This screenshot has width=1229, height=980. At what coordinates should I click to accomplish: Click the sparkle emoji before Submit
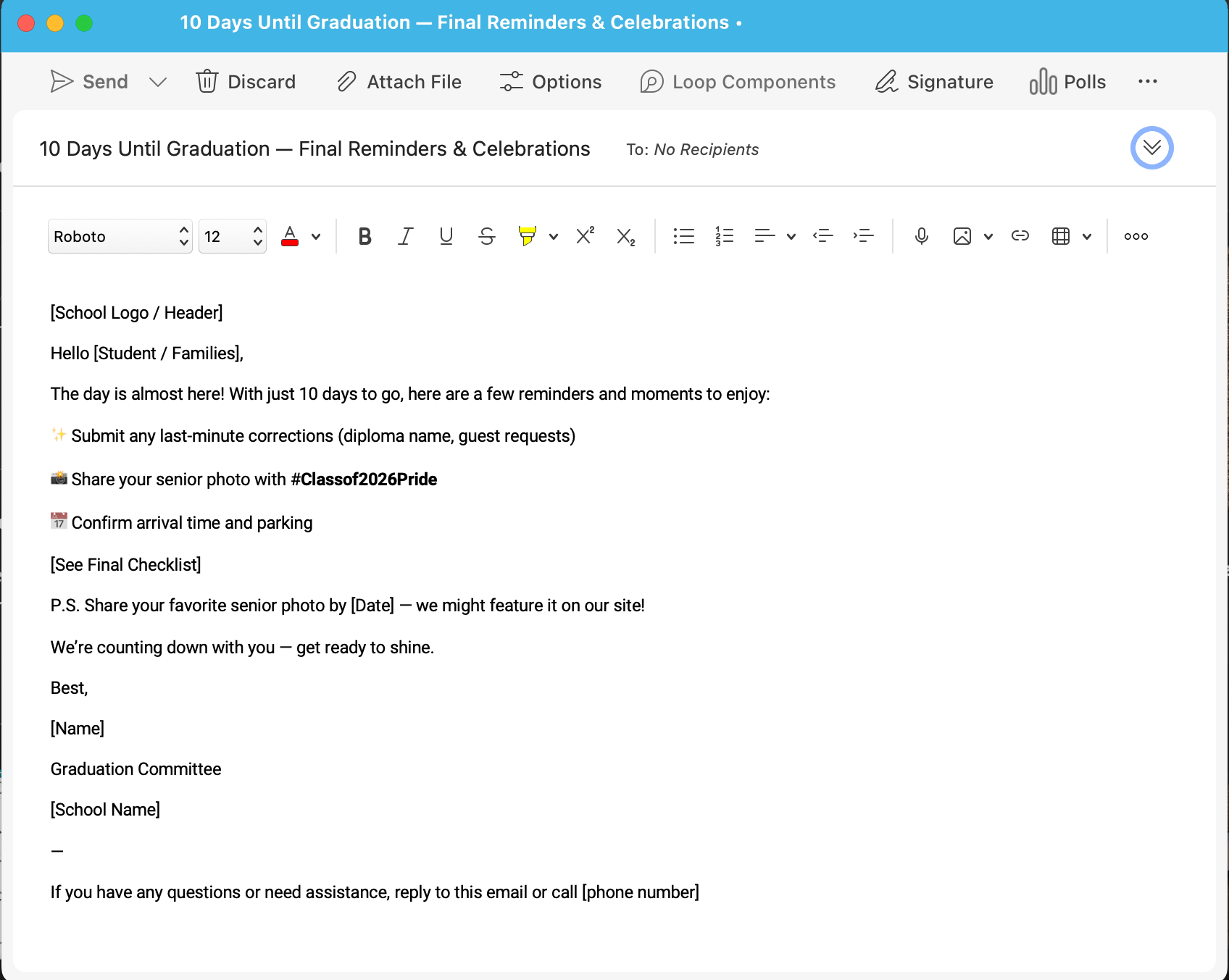[x=59, y=435]
